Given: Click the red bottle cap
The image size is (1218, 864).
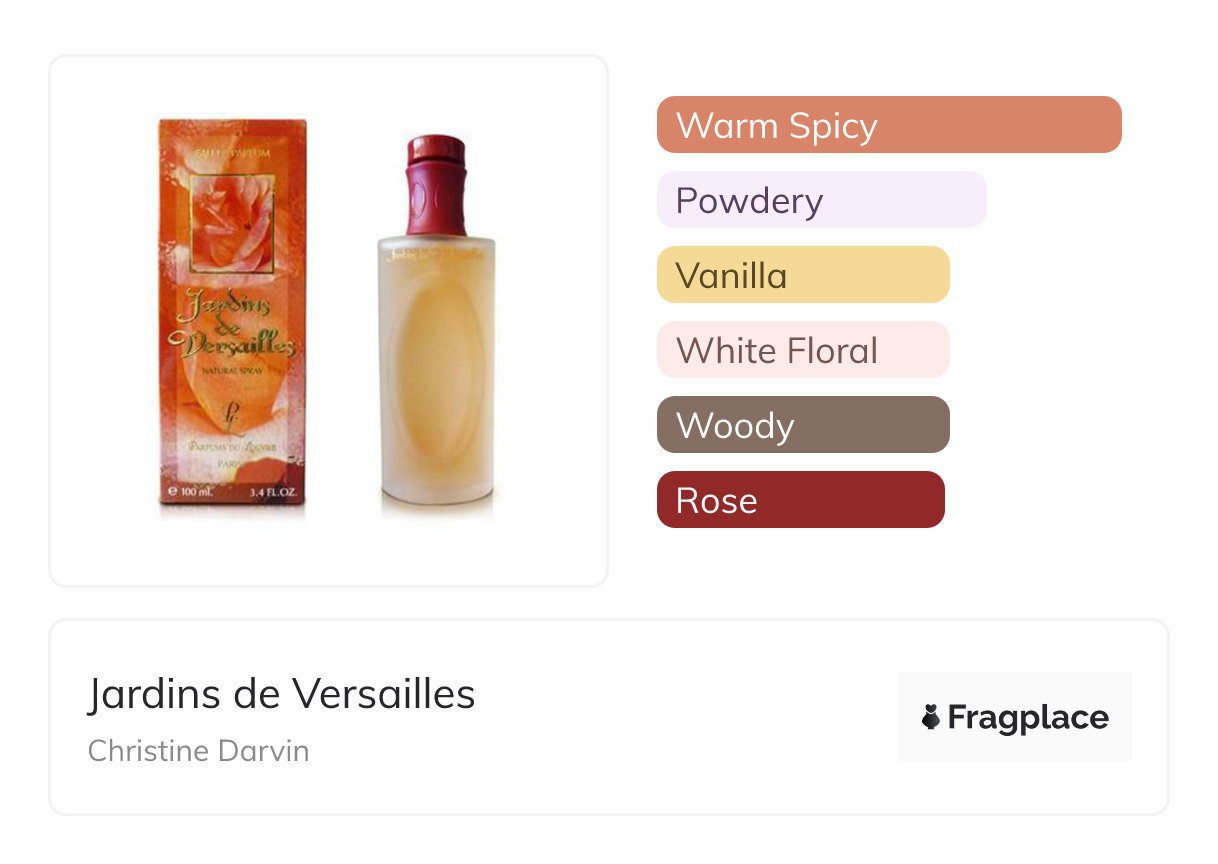Looking at the screenshot, I should pyautogui.click(x=437, y=187).
